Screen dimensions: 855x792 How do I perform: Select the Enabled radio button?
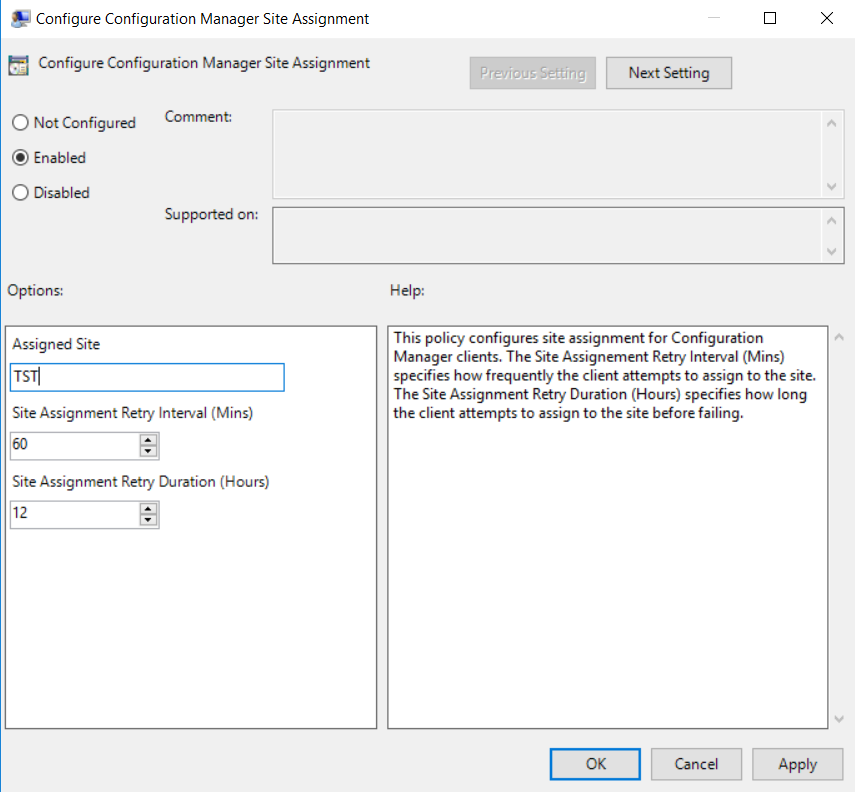coord(20,158)
